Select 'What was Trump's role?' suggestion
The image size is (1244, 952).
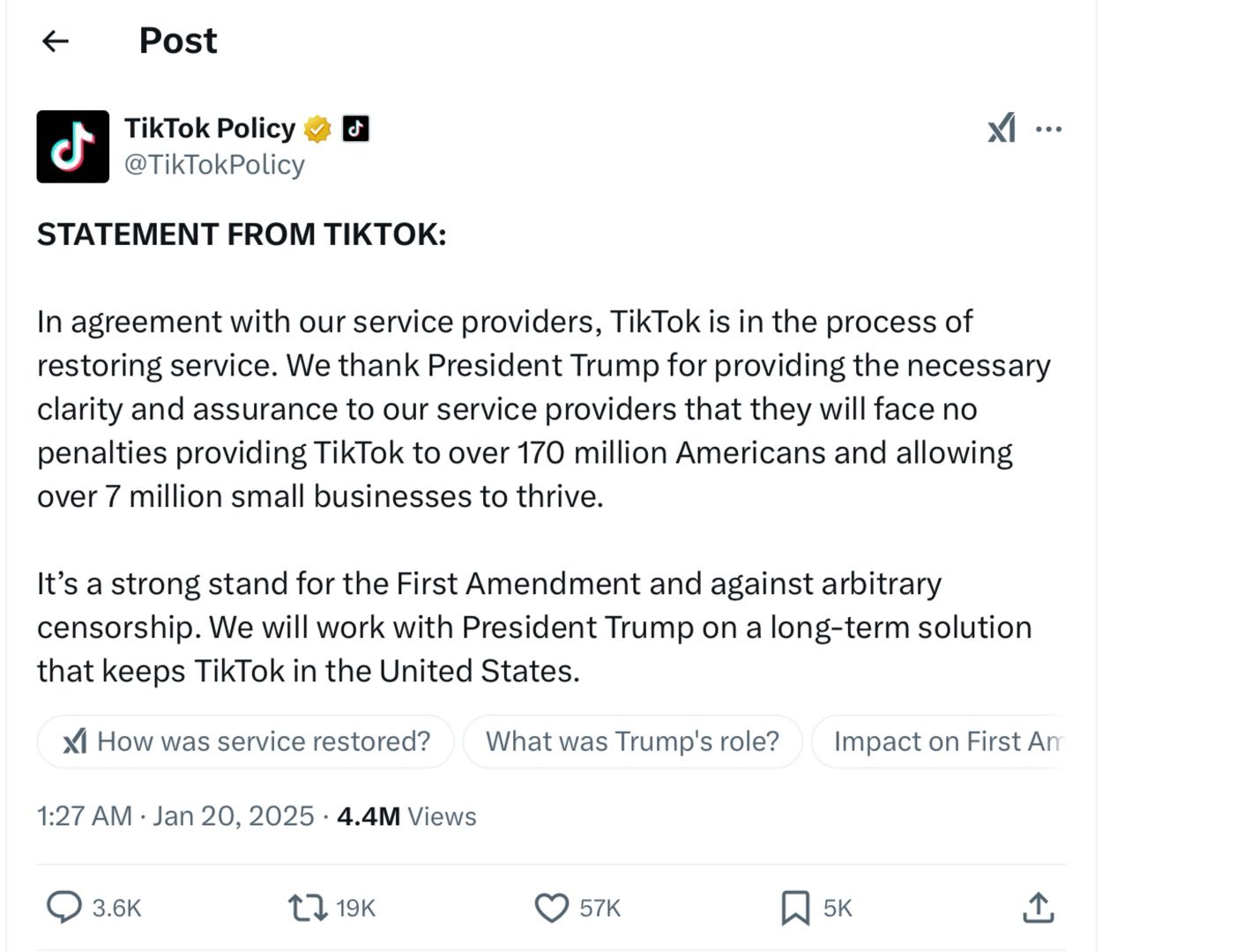(632, 741)
